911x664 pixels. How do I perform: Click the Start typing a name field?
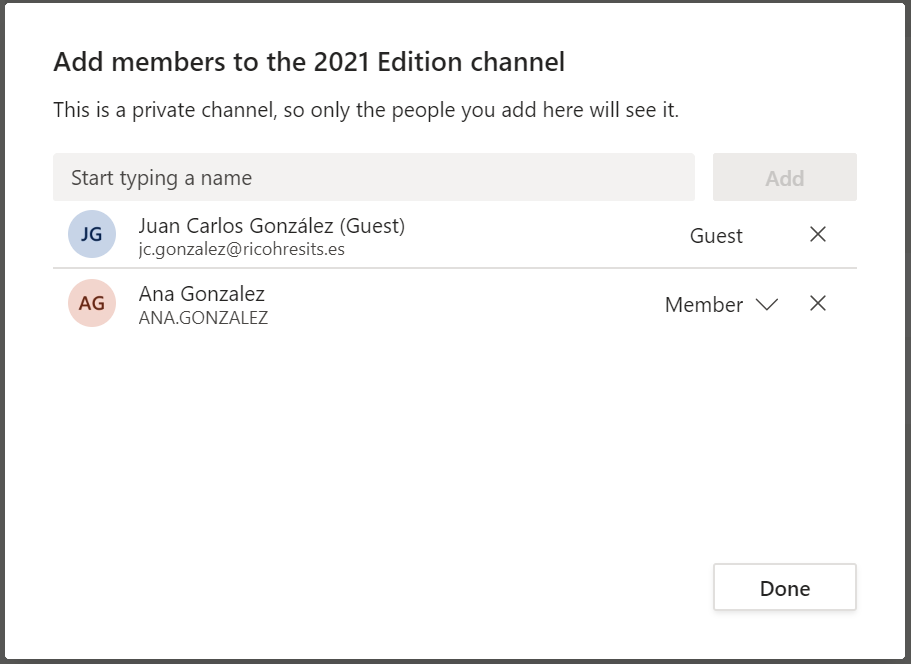tap(374, 177)
